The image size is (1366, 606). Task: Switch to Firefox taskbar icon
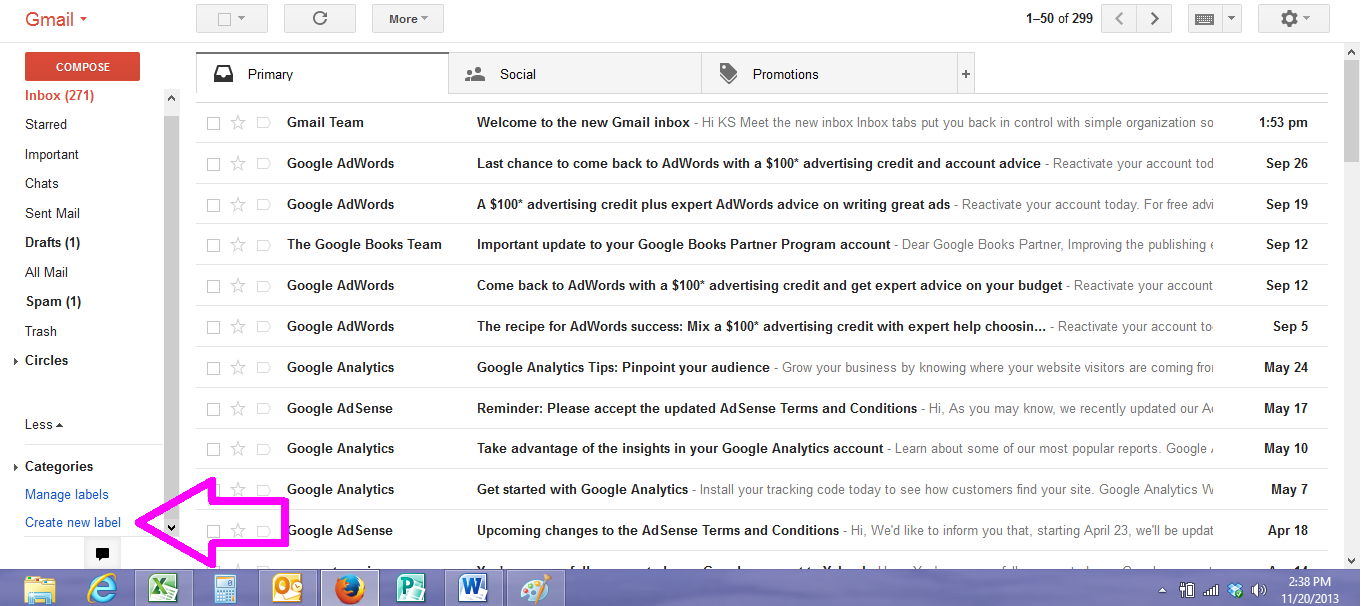click(349, 589)
